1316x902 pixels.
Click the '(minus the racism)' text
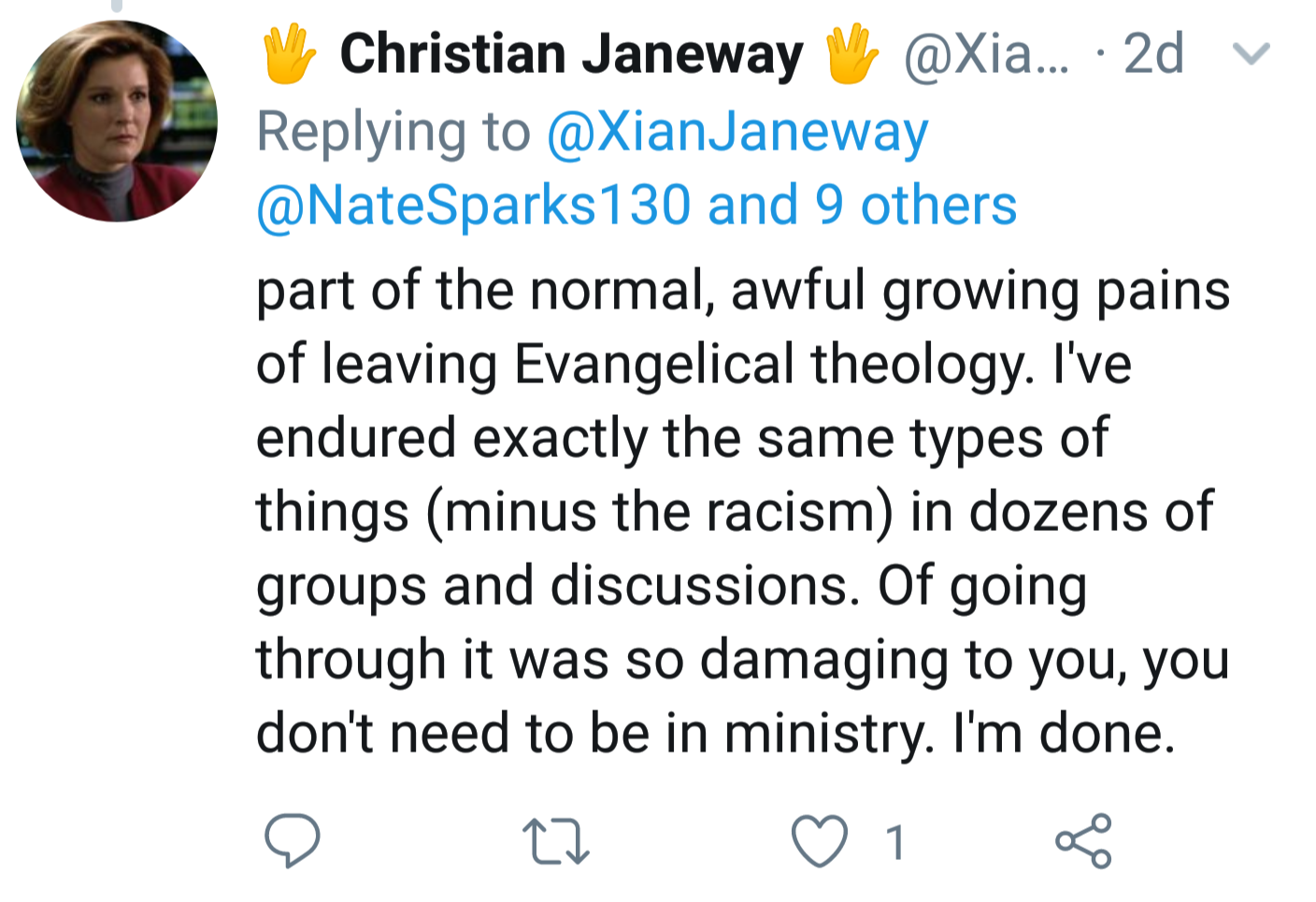(660, 511)
